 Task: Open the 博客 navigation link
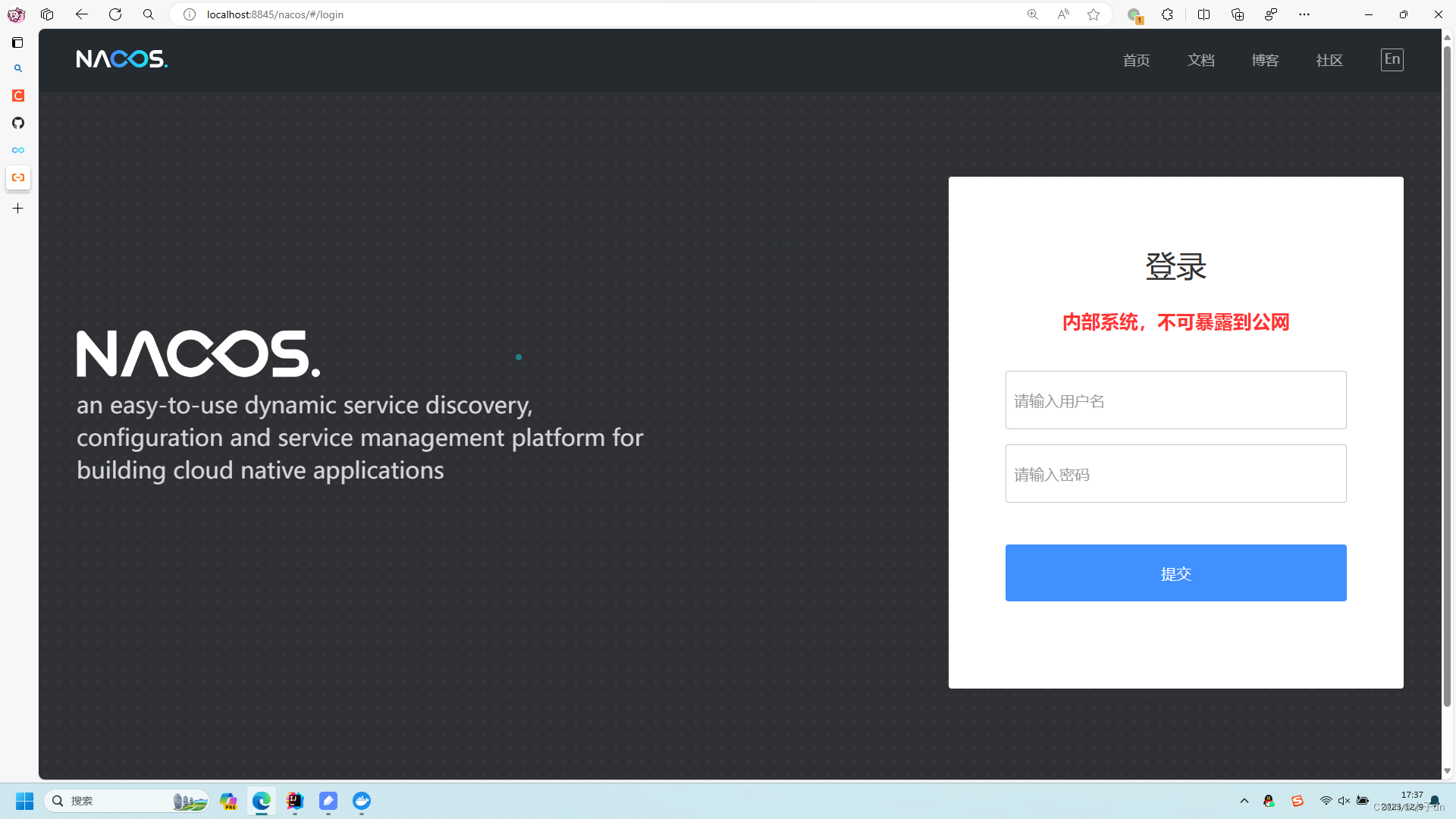[1265, 60]
